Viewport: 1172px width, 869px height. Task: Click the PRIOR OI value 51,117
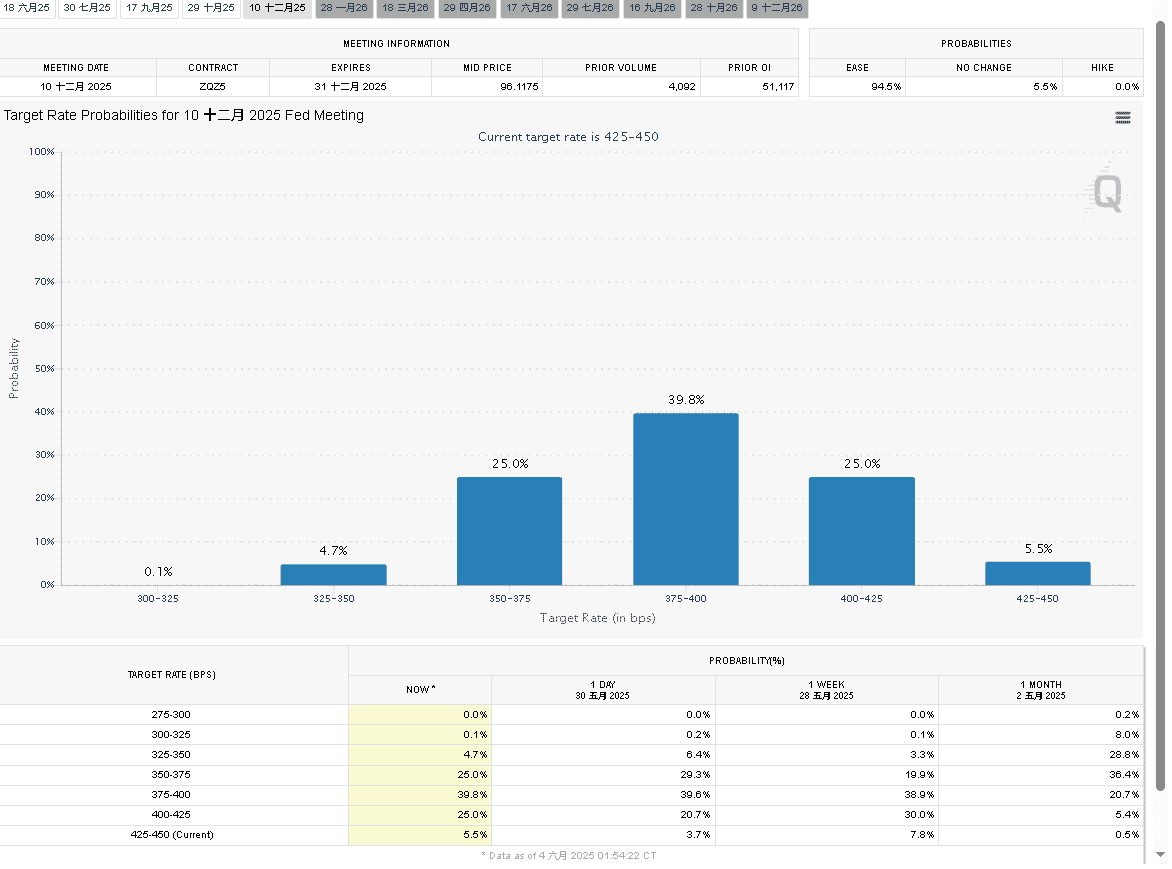(x=778, y=87)
